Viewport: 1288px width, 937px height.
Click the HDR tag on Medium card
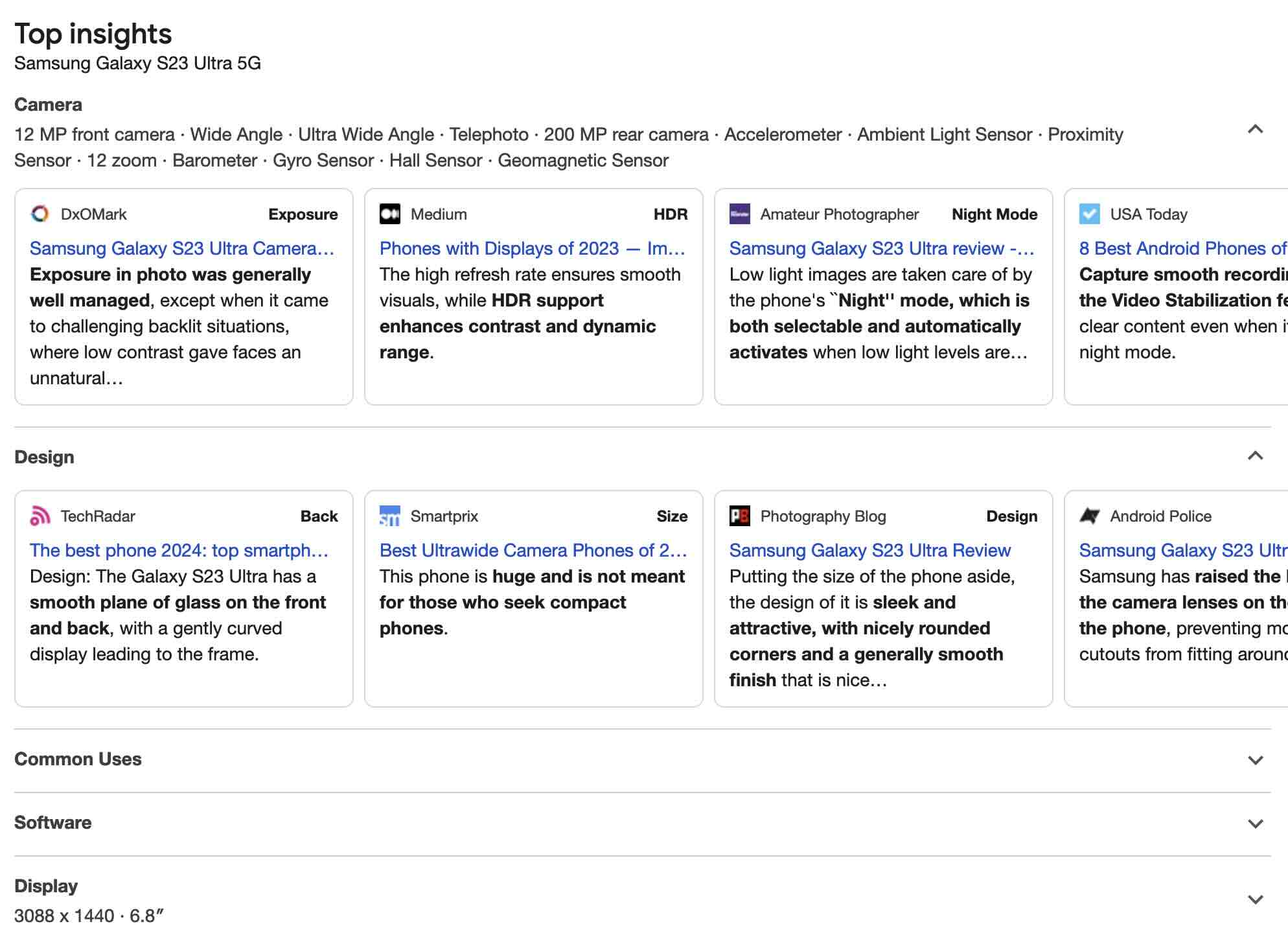point(671,214)
